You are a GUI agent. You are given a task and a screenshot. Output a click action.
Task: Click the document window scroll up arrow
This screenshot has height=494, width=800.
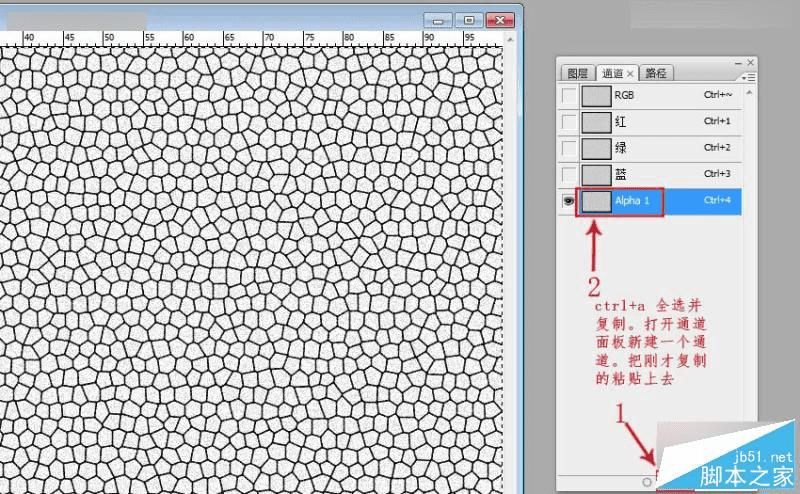510,39
